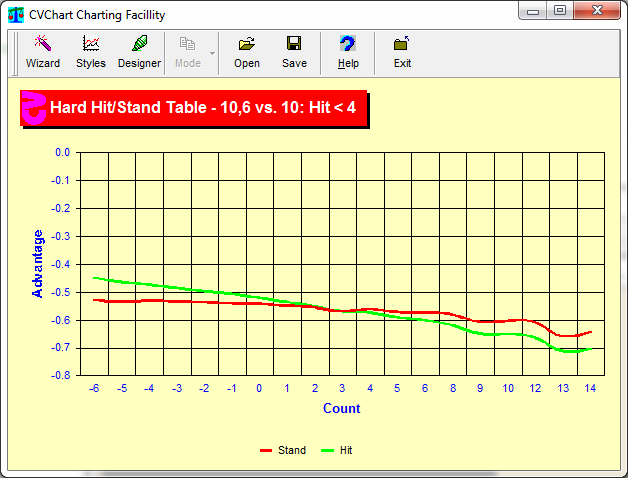
Task: Open the Styles chart icon
Action: [90, 52]
